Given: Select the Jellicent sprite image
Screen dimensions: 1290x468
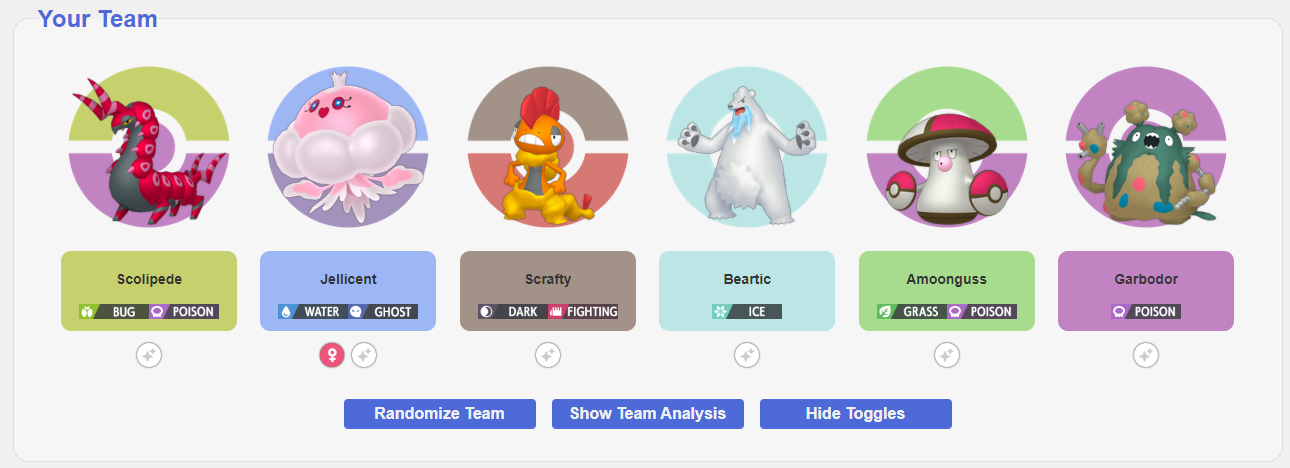Looking at the screenshot, I should 348,148.
